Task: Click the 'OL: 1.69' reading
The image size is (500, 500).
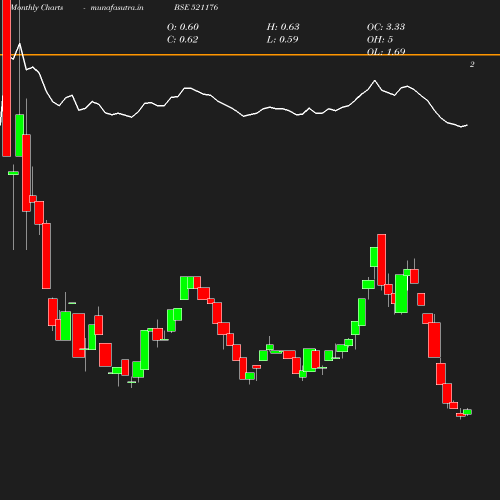Action: [386, 51]
